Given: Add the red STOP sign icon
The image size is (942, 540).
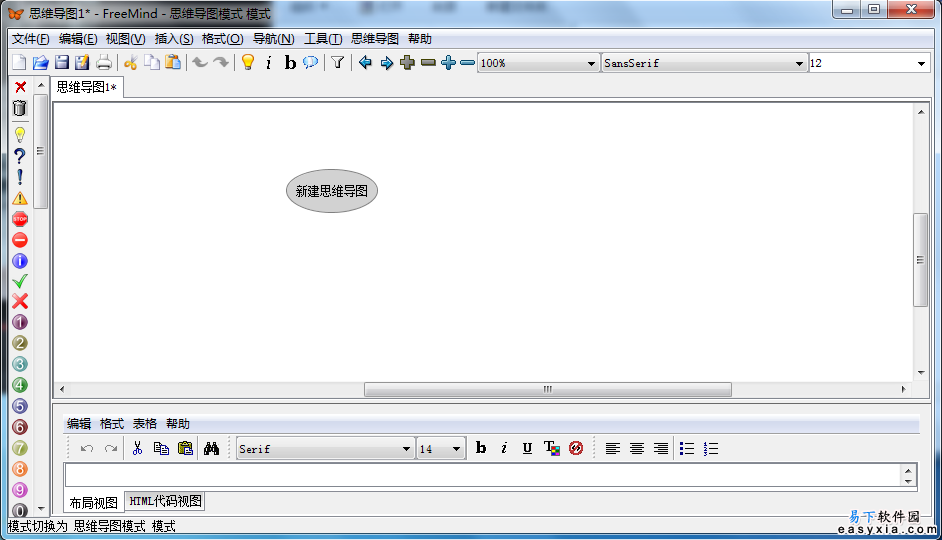Looking at the screenshot, I should [19, 218].
